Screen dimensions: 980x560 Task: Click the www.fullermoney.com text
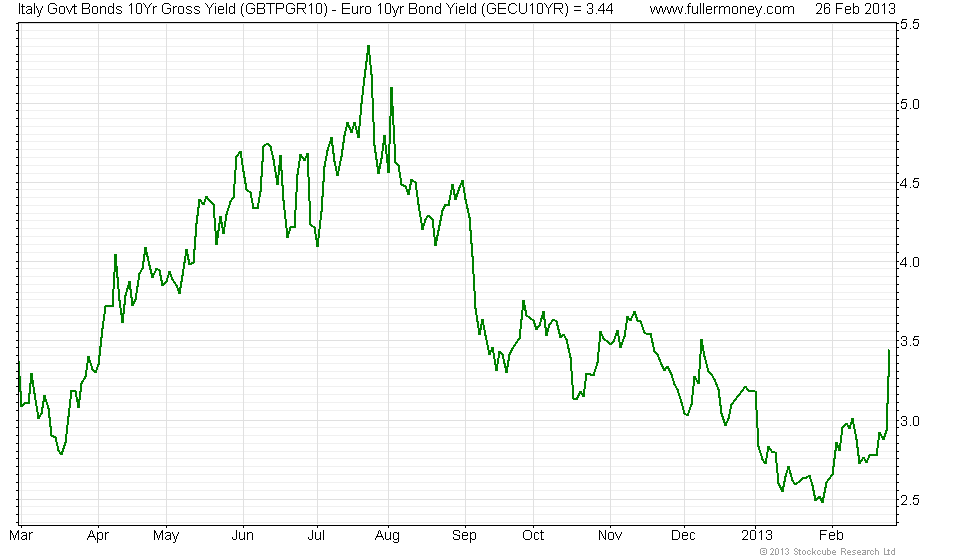coord(722,9)
